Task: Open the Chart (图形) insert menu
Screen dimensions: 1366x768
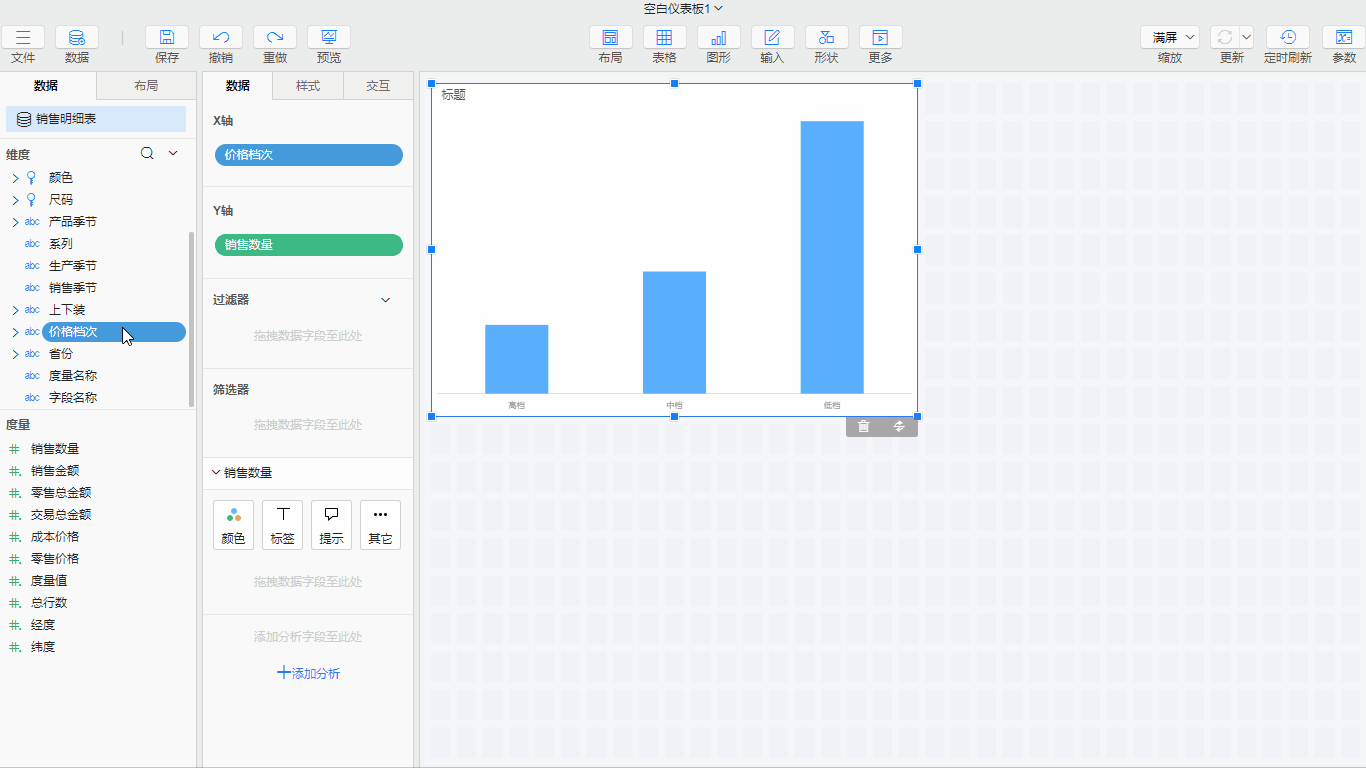Action: tap(718, 38)
